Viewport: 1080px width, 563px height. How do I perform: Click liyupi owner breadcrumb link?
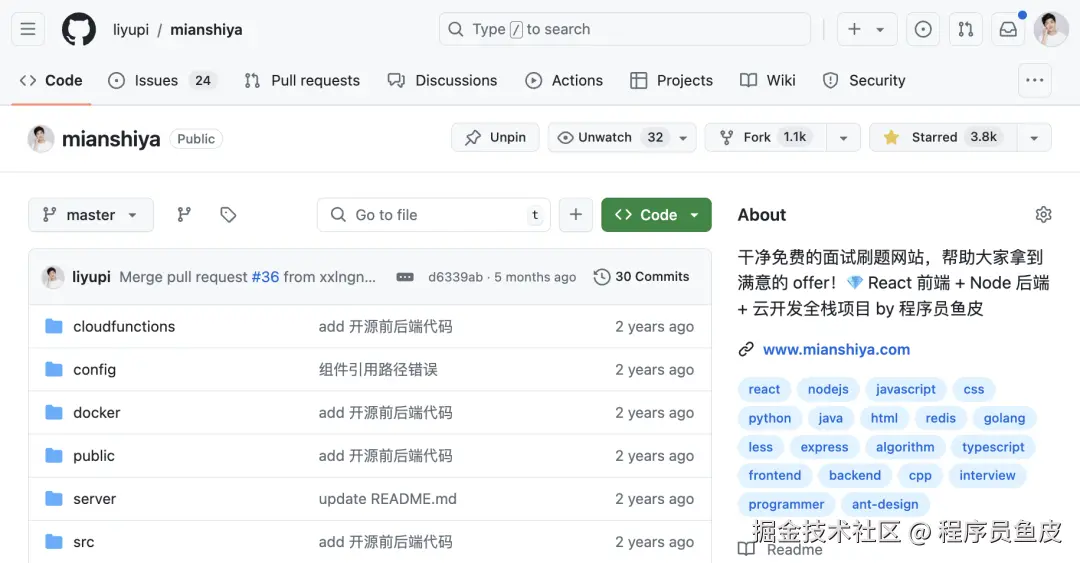131,30
